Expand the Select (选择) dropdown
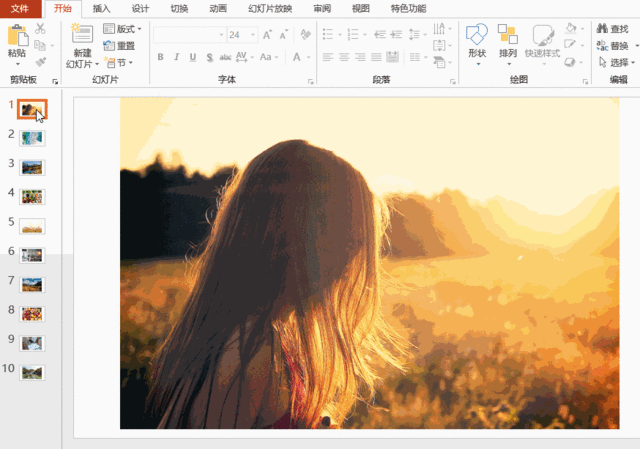This screenshot has height=449, width=640. point(621,62)
